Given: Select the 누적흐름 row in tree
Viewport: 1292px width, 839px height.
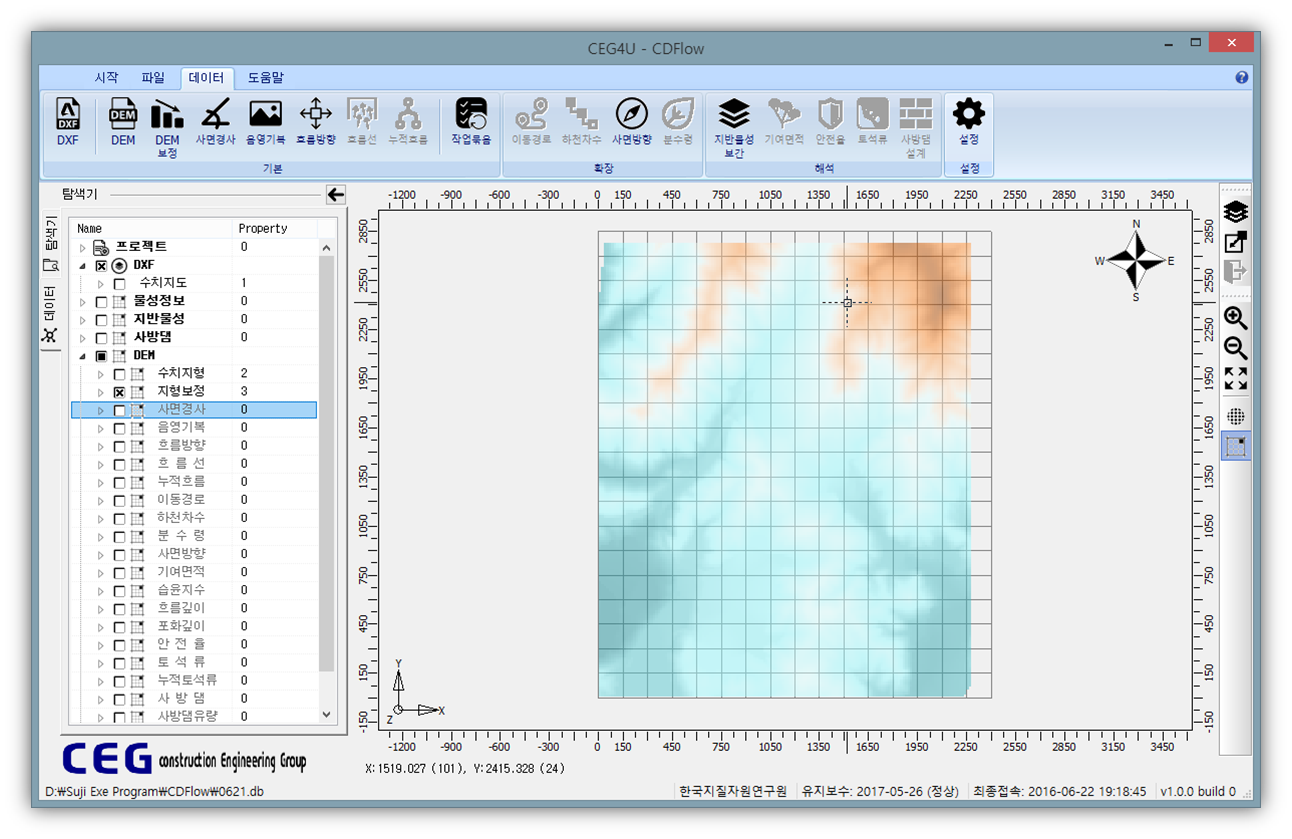Looking at the screenshot, I should tap(194, 482).
